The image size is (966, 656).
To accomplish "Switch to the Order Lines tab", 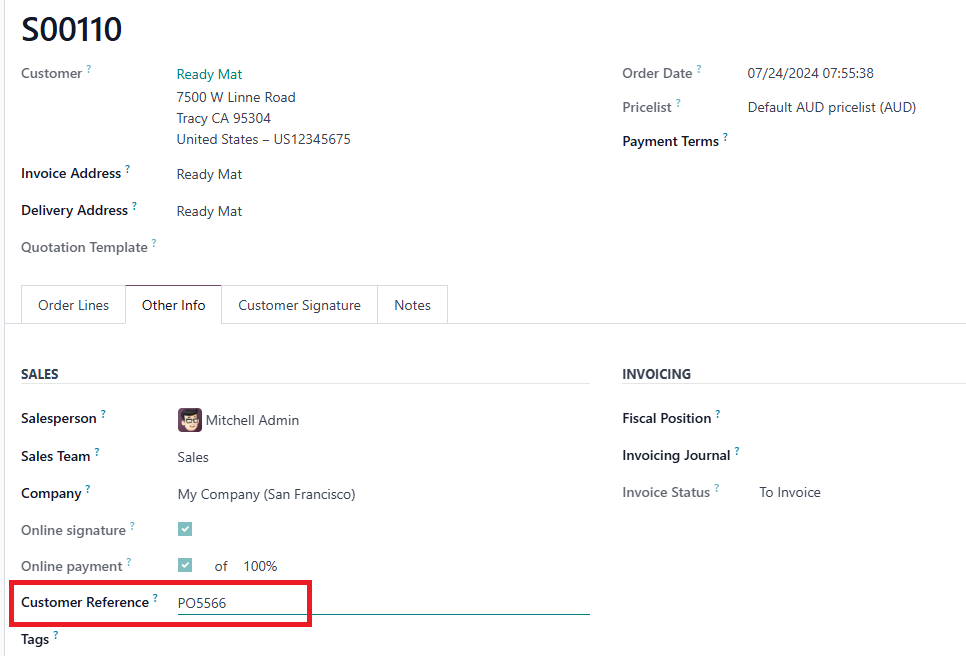I will tap(73, 305).
